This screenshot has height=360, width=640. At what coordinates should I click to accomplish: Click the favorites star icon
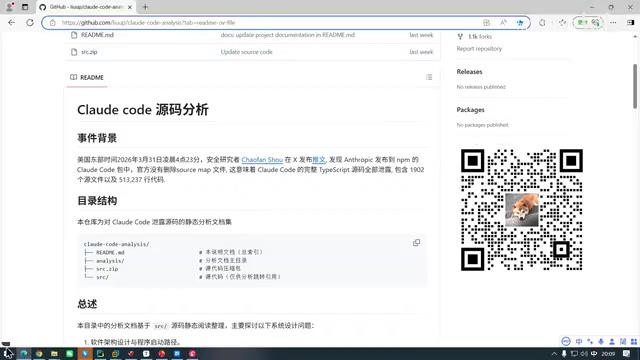click(520, 22)
